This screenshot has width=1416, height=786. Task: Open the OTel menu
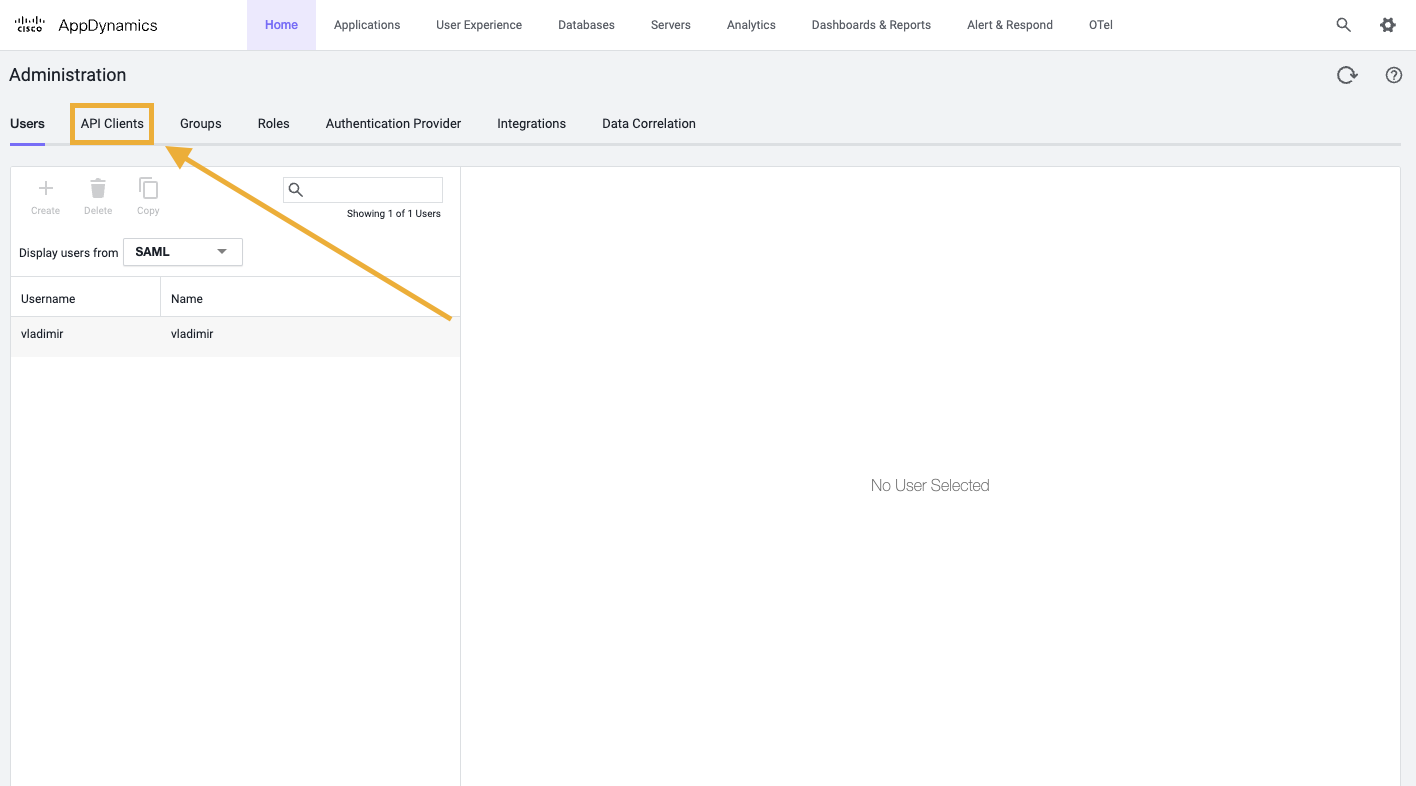(x=1101, y=25)
